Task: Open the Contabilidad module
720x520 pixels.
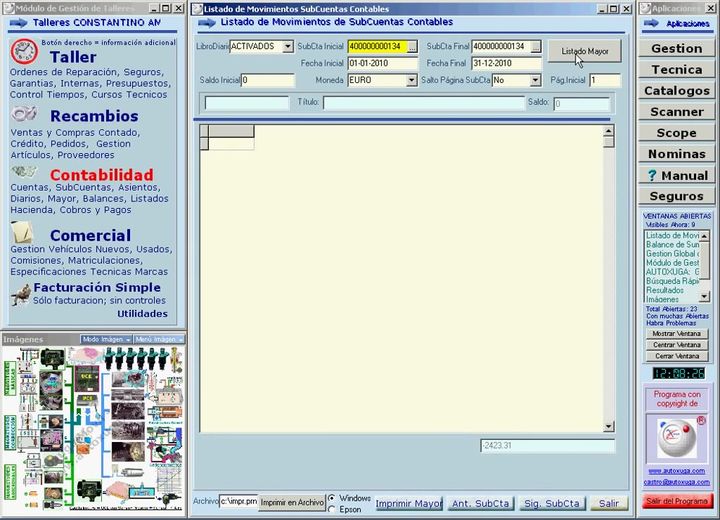Action: (101, 175)
